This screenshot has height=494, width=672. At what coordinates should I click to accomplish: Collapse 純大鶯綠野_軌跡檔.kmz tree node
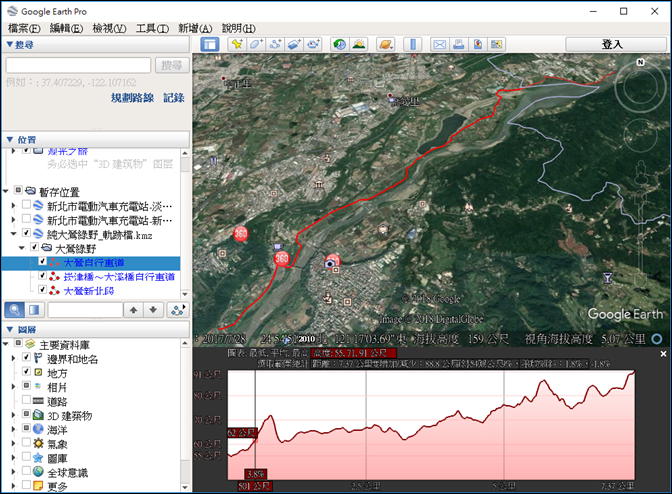coord(14,234)
